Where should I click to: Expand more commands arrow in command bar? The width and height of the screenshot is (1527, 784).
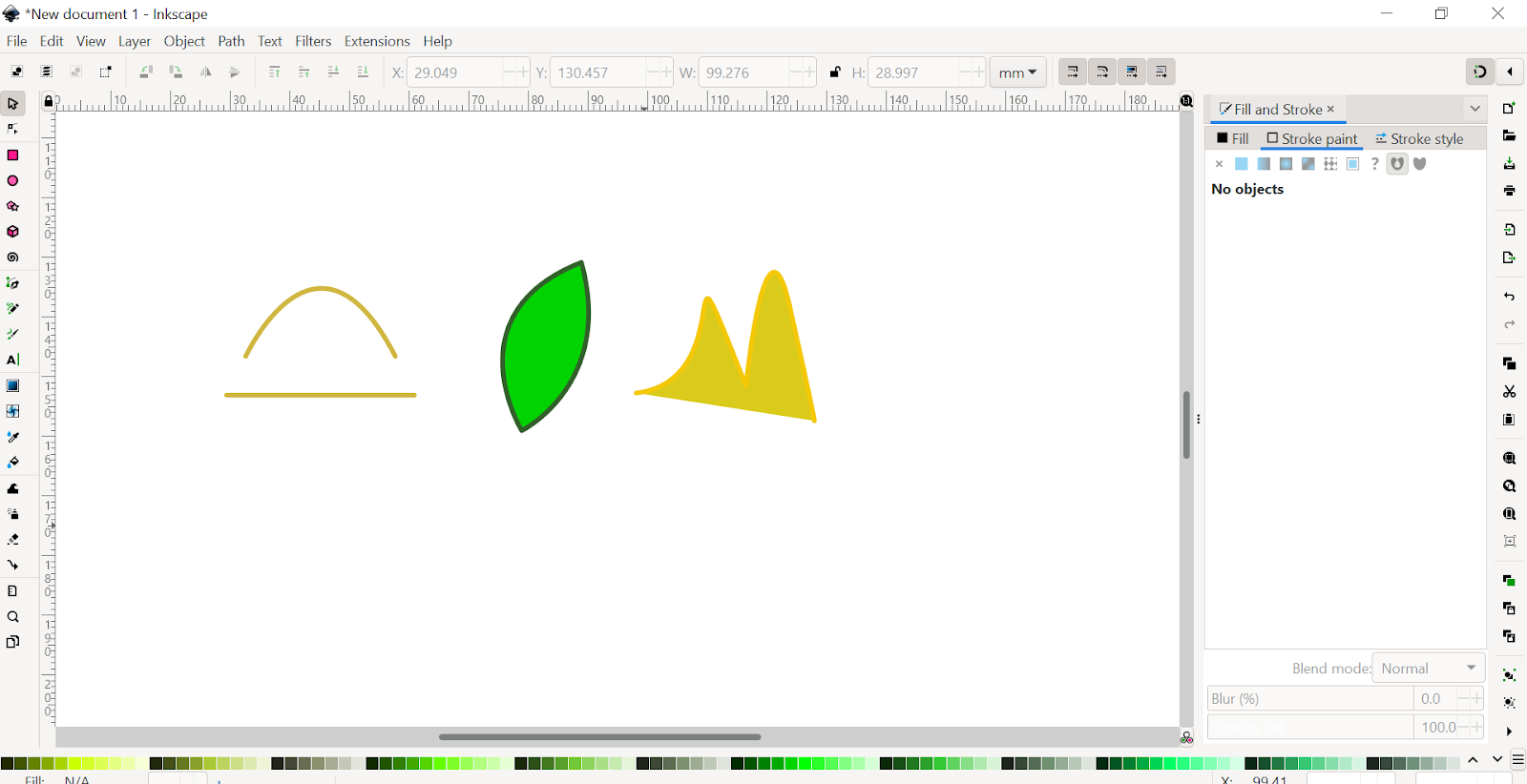coord(1509,732)
